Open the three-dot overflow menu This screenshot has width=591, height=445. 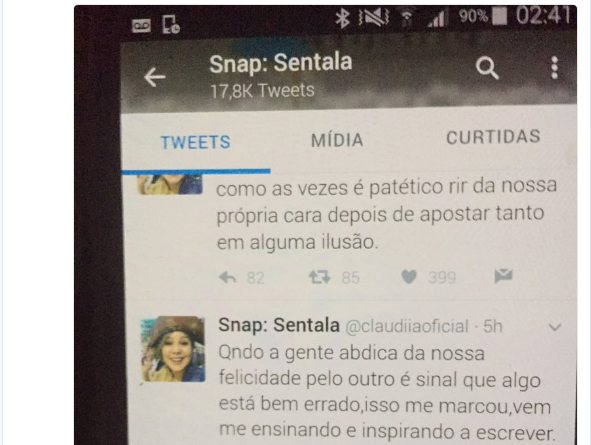pos(554,68)
